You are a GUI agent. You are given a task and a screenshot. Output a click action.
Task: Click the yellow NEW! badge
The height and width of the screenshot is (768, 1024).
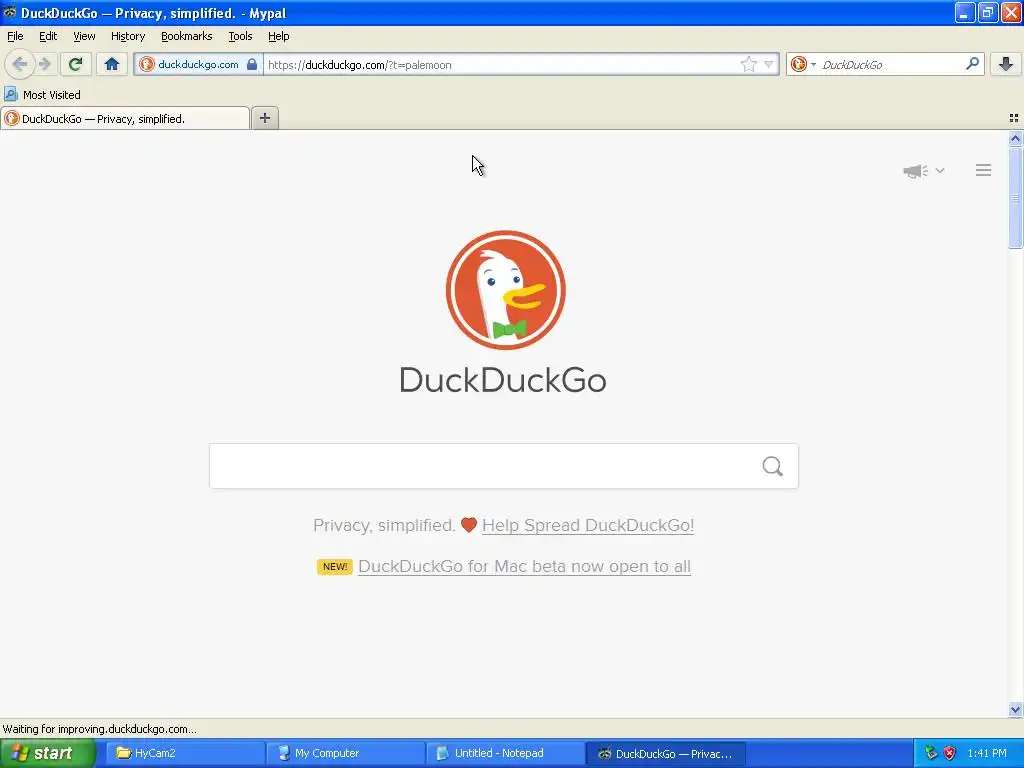click(335, 566)
